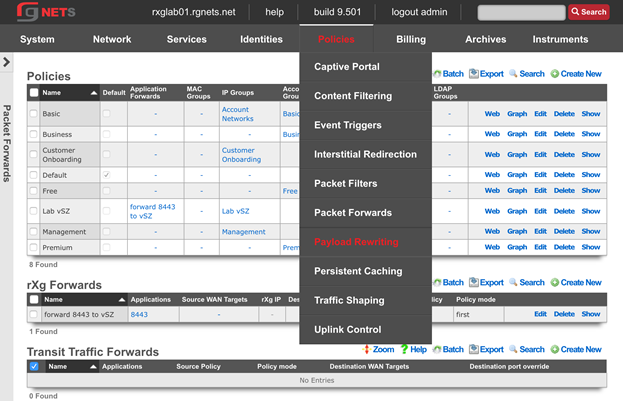Click logout admin link
Image resolution: width=623 pixels, height=401 pixels.
[x=419, y=12]
